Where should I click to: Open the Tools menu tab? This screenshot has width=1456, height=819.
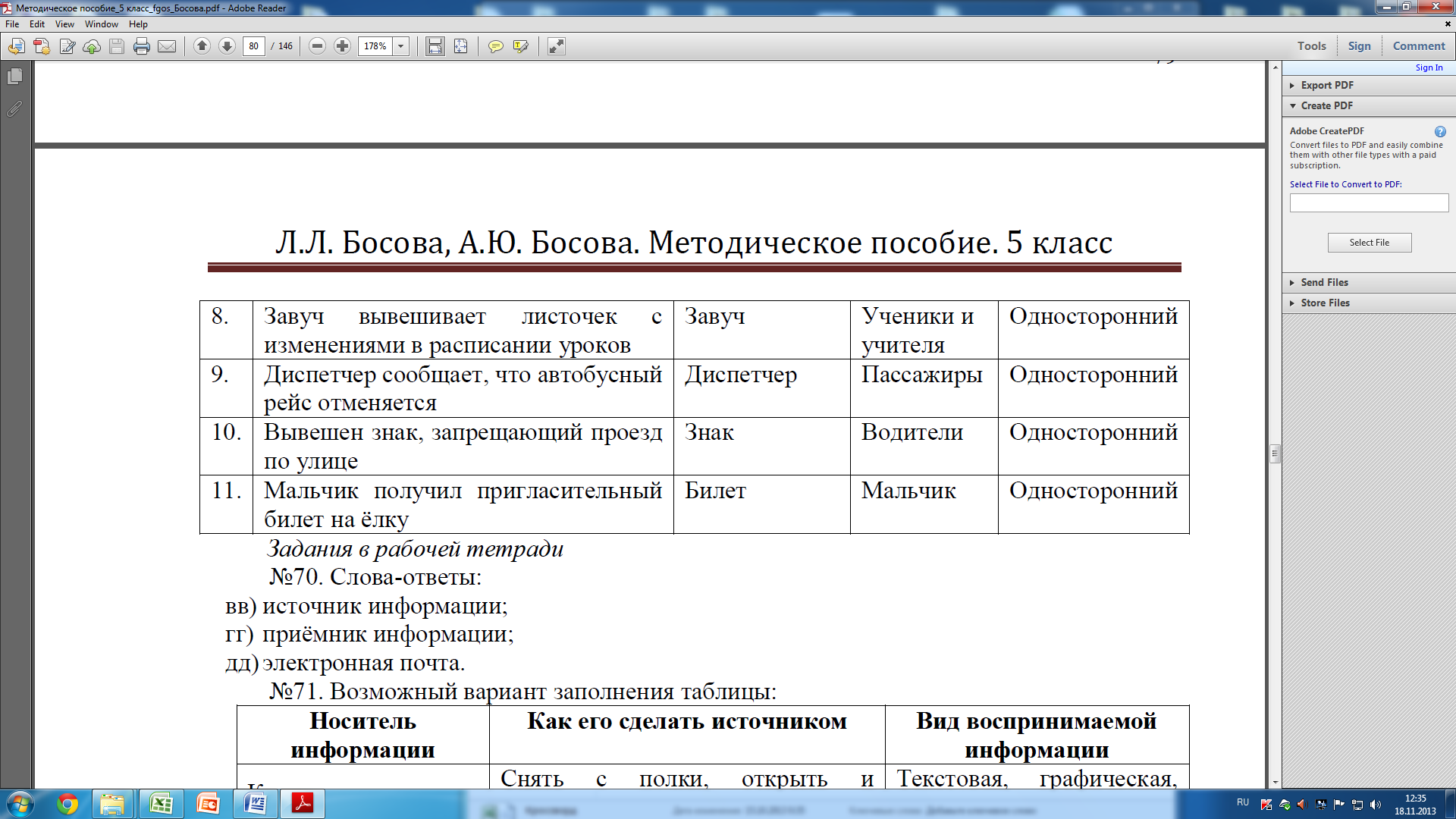(x=1311, y=46)
